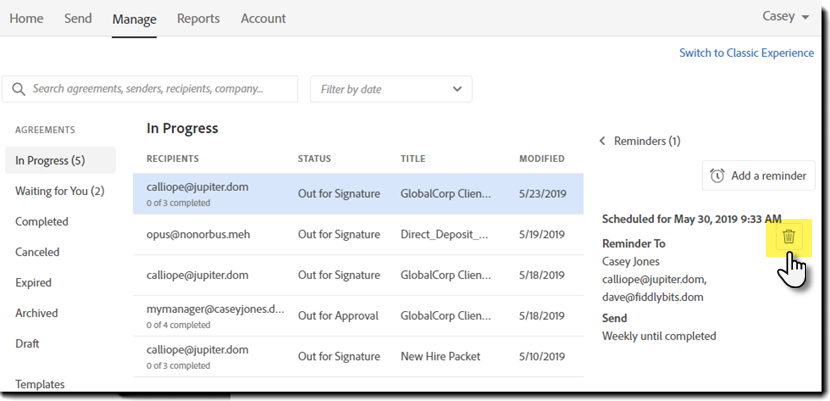Open the Casey user account dropdown
Screen dimensions: 830x401
786,17
